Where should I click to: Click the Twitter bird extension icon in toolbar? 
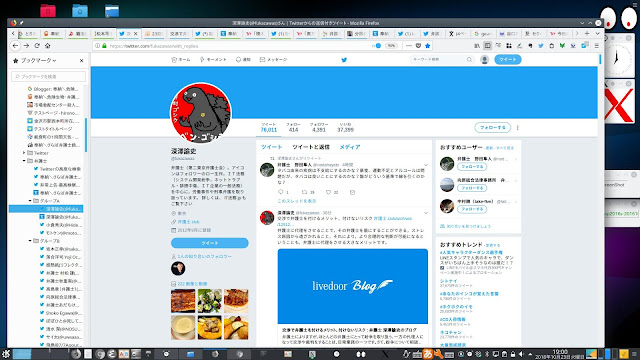[x=540, y=46]
